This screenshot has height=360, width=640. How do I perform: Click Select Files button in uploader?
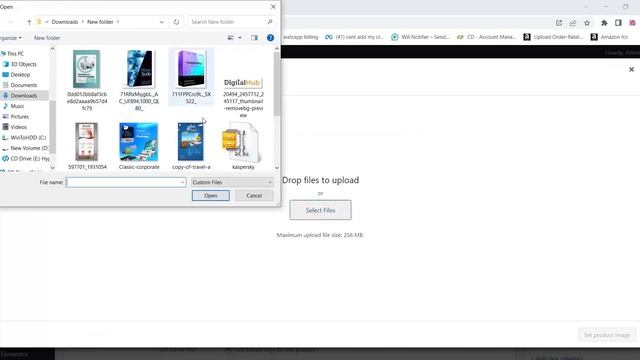(x=320, y=210)
